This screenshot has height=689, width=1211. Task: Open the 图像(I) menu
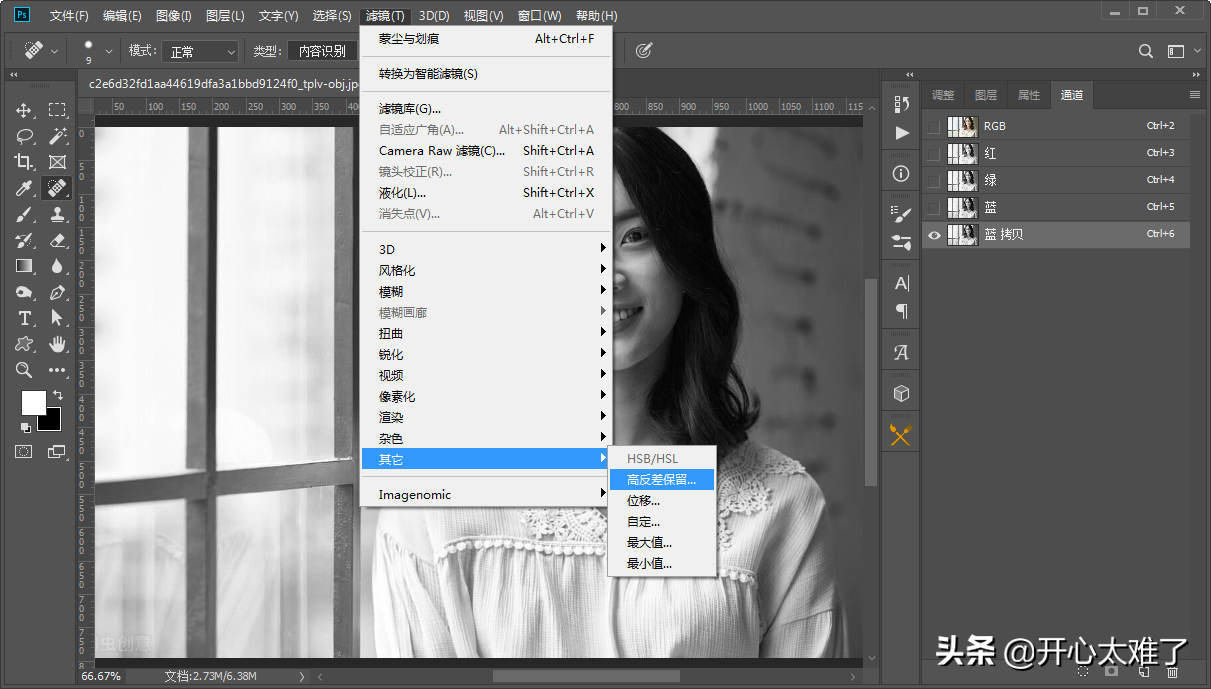(174, 16)
